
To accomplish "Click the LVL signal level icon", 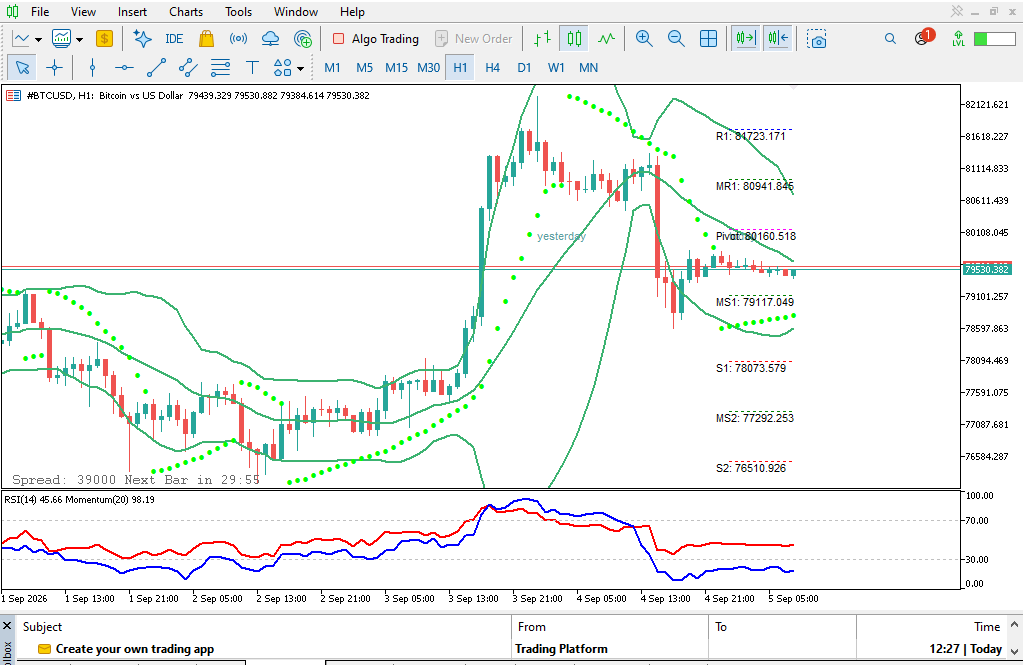I will click(958, 39).
